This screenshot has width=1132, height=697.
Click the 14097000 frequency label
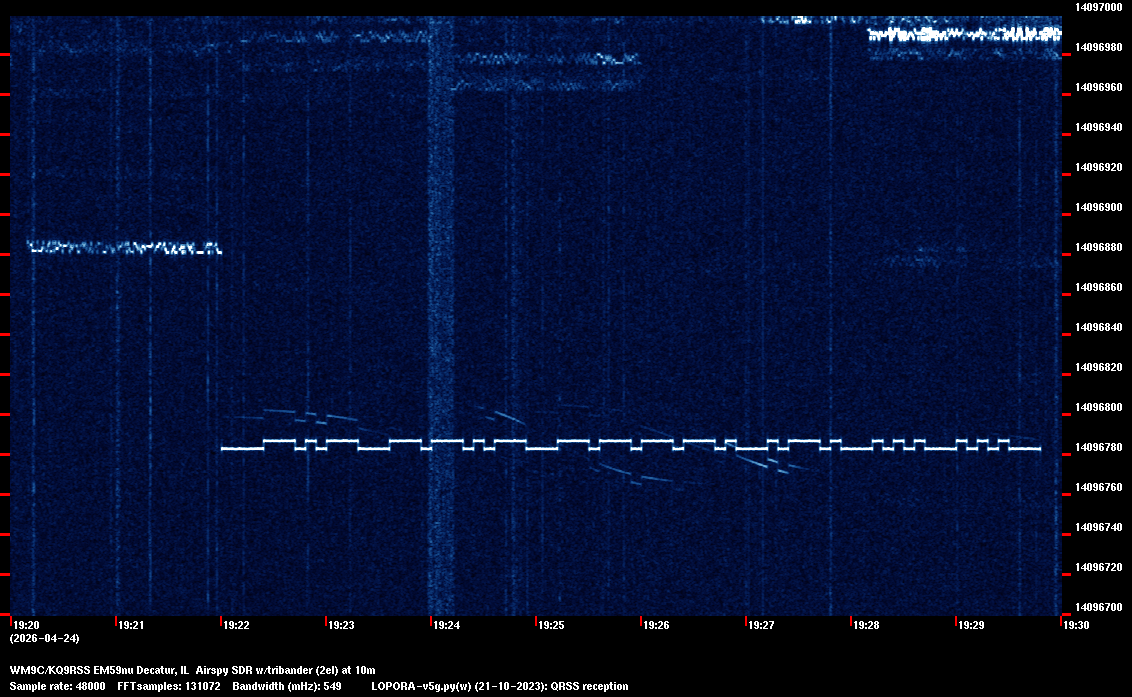(1099, 7)
